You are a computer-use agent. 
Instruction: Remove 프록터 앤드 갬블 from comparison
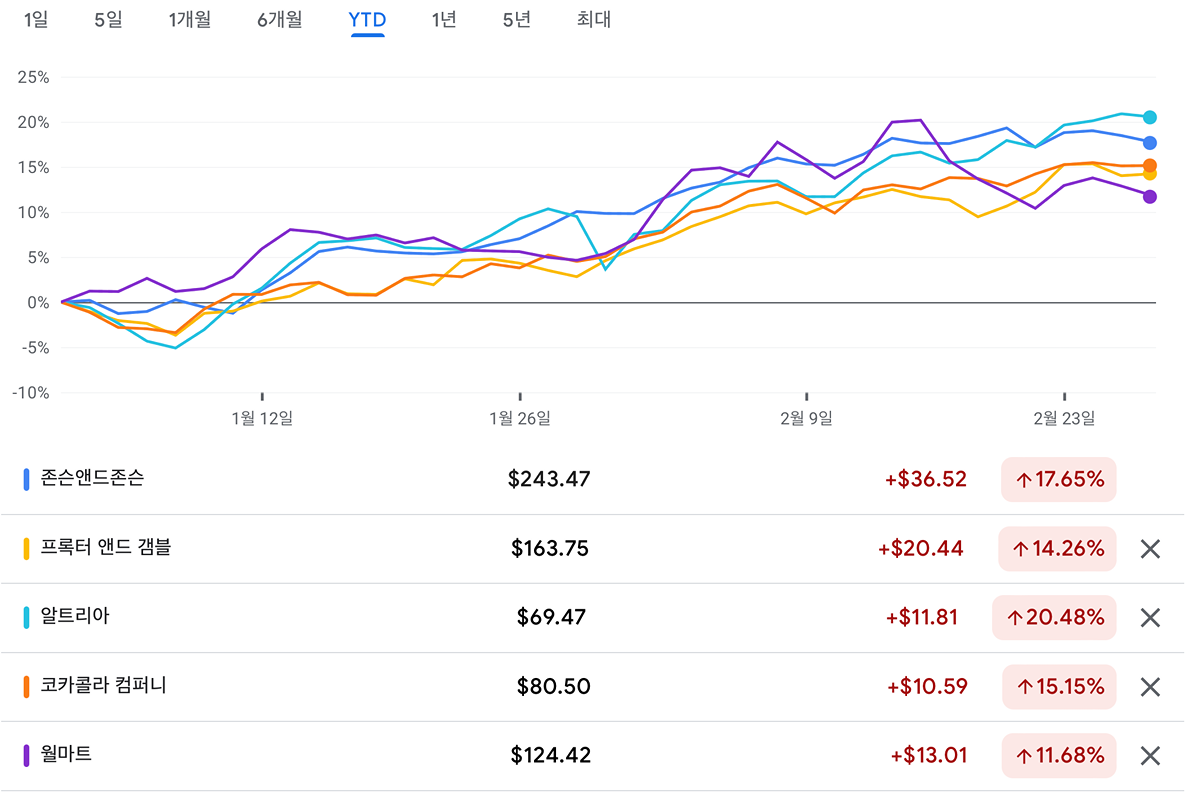coord(1150,549)
